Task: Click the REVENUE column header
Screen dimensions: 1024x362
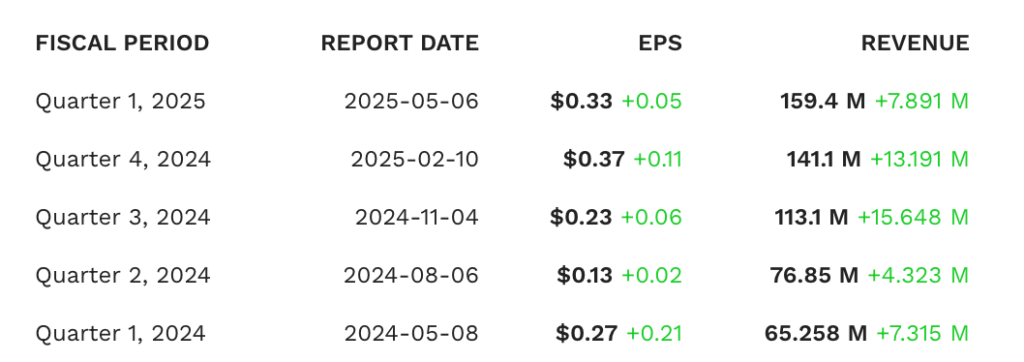Action: coord(915,43)
